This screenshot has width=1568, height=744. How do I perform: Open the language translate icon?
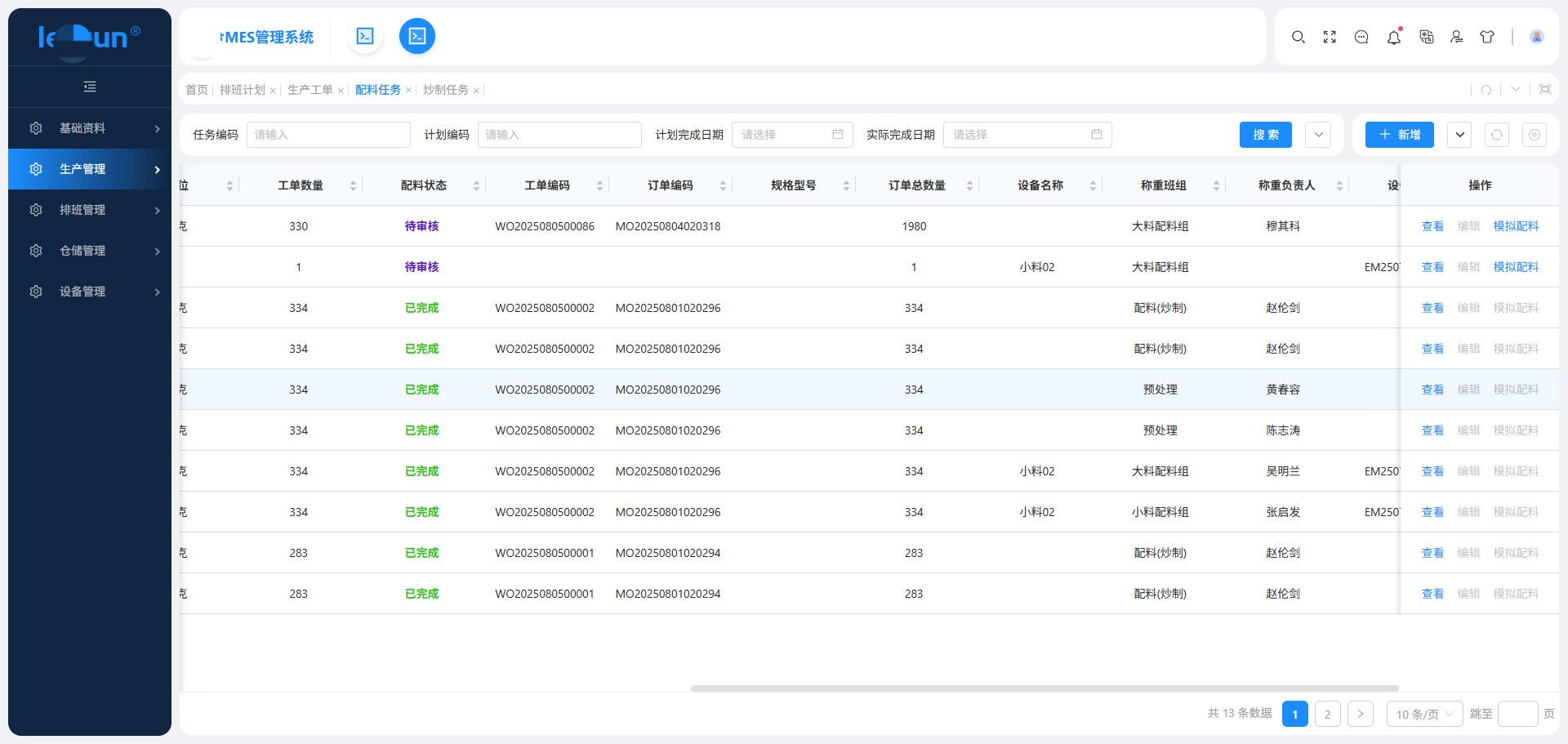coord(1426,37)
